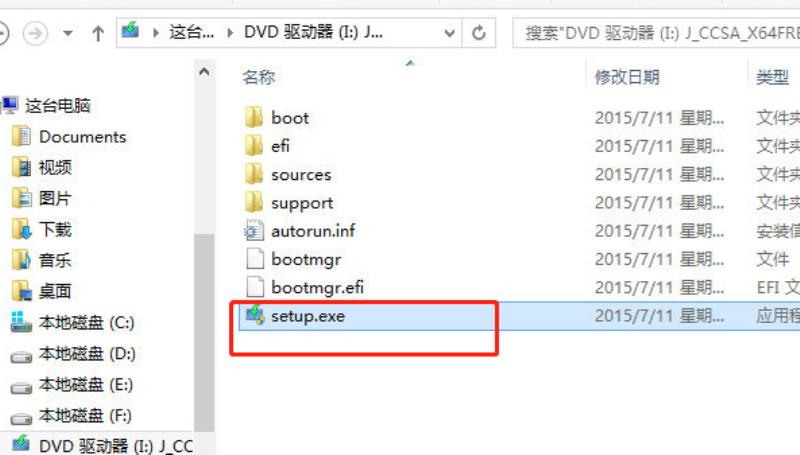Select DVD 驱动器 (I:) in sidebar
The height and width of the screenshot is (455, 800).
(x=102, y=445)
